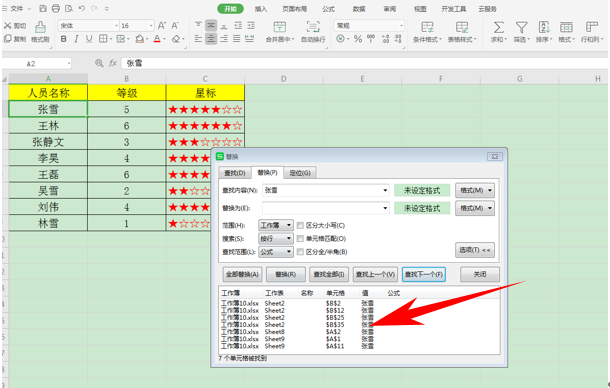The image size is (610, 388).
Task: Click the AutoSum (求和) sigma icon
Action: point(498,27)
